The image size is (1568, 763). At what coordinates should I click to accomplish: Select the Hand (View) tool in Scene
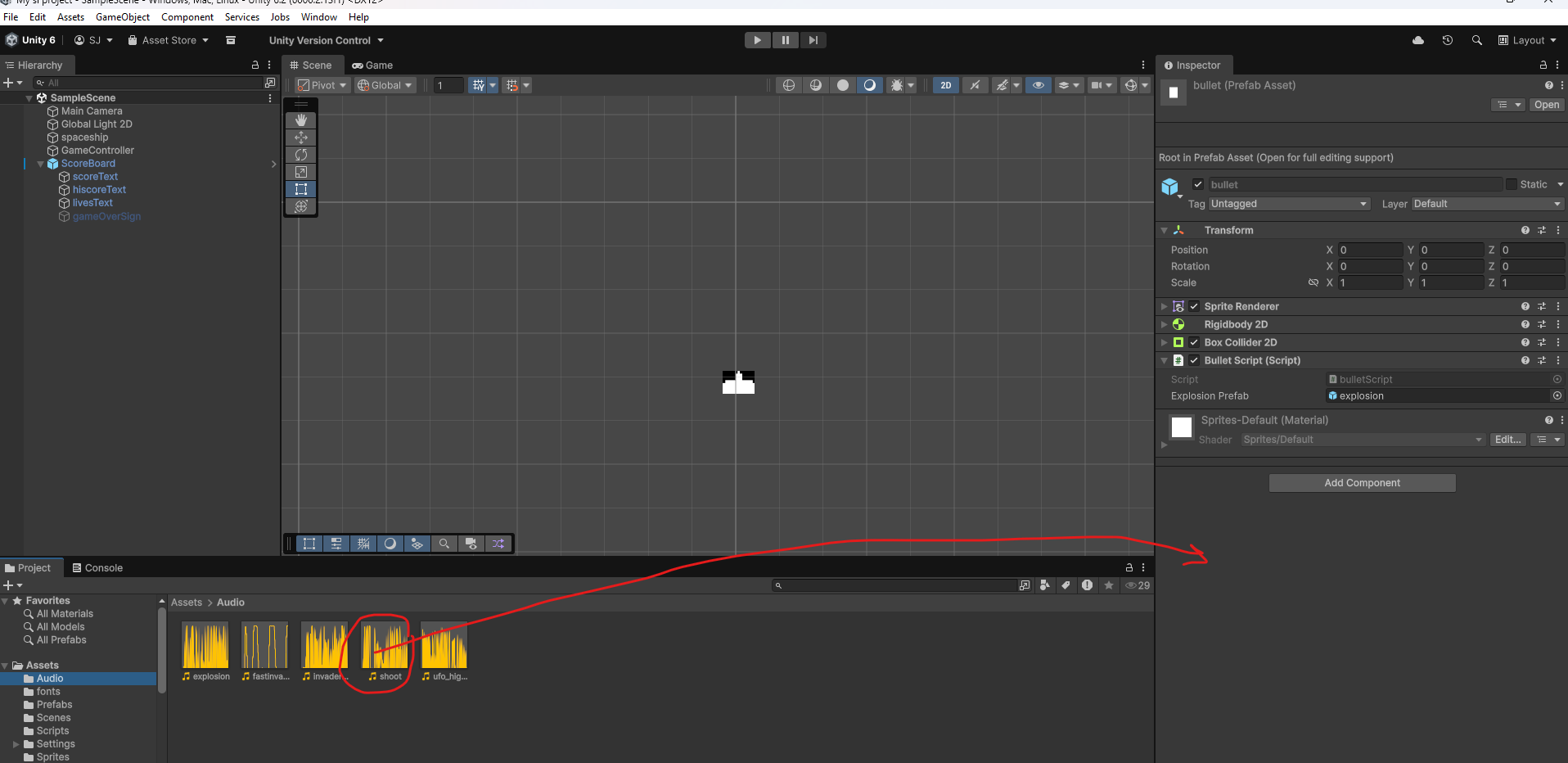click(301, 120)
